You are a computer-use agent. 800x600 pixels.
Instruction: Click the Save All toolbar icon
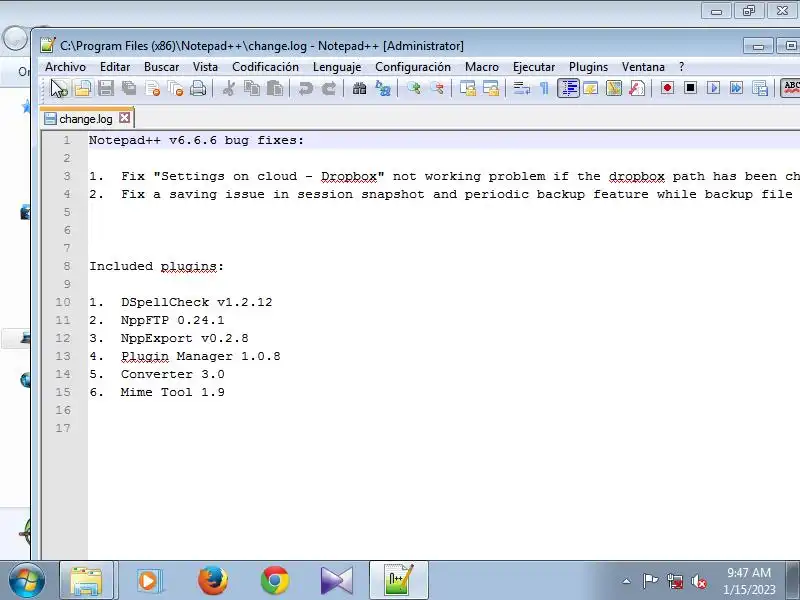tap(129, 88)
